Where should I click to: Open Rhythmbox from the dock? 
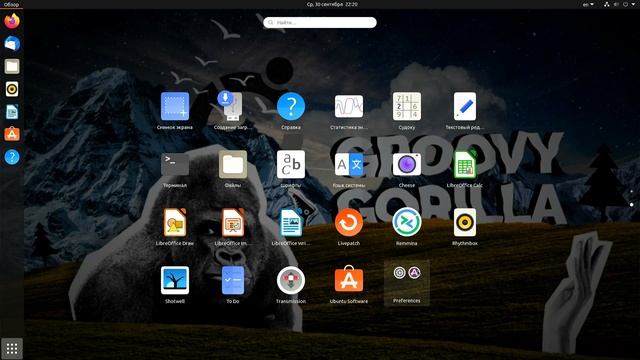pos(12,89)
